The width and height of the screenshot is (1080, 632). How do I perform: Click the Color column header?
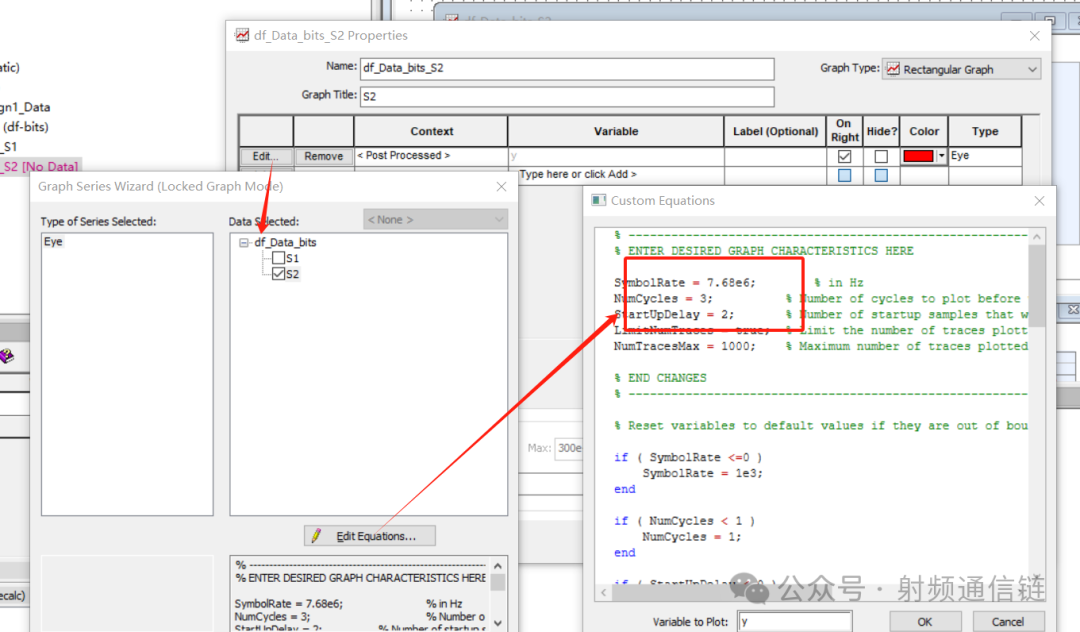tap(924, 131)
